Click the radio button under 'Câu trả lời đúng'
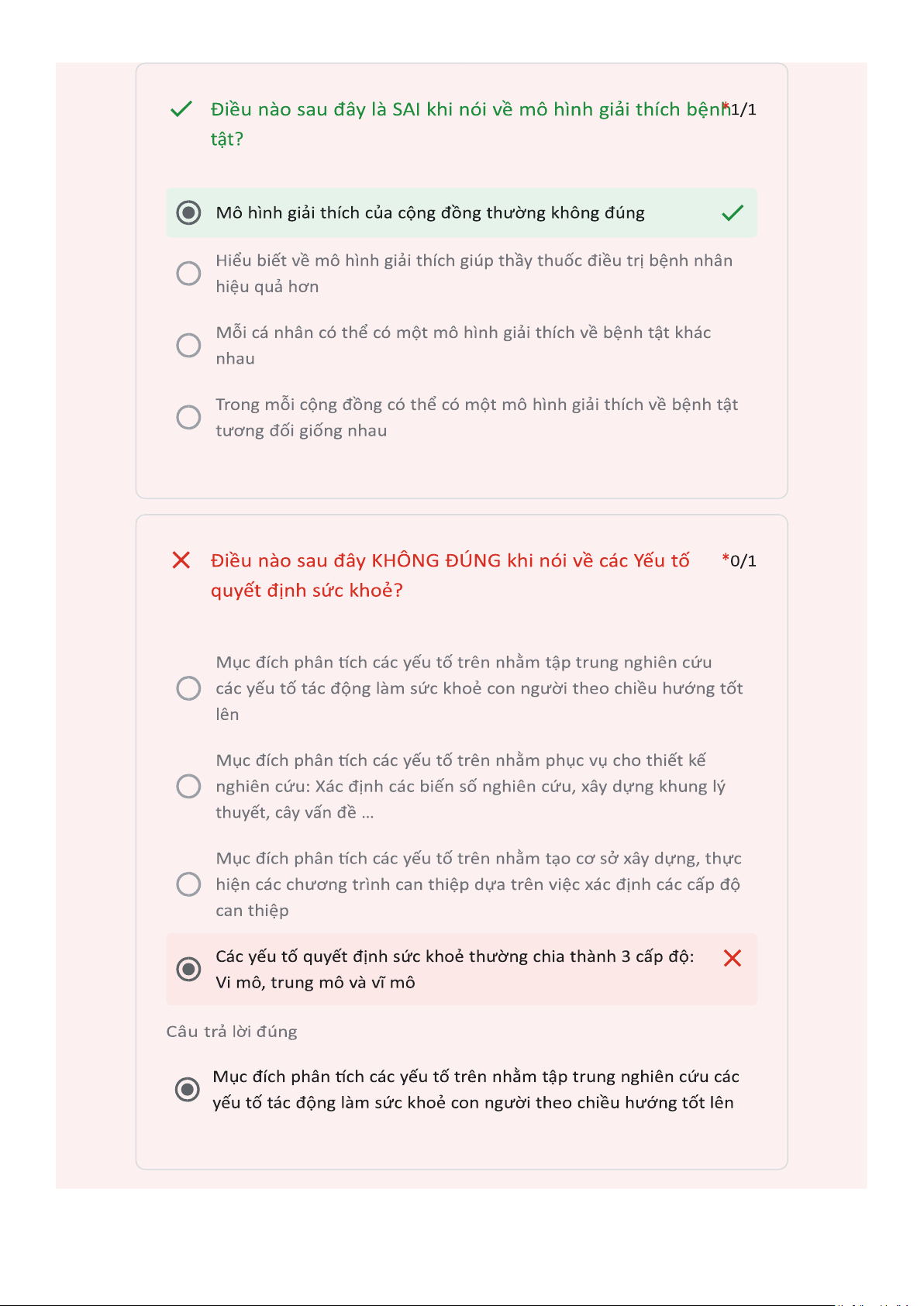The image size is (924, 1306). tap(187, 1089)
